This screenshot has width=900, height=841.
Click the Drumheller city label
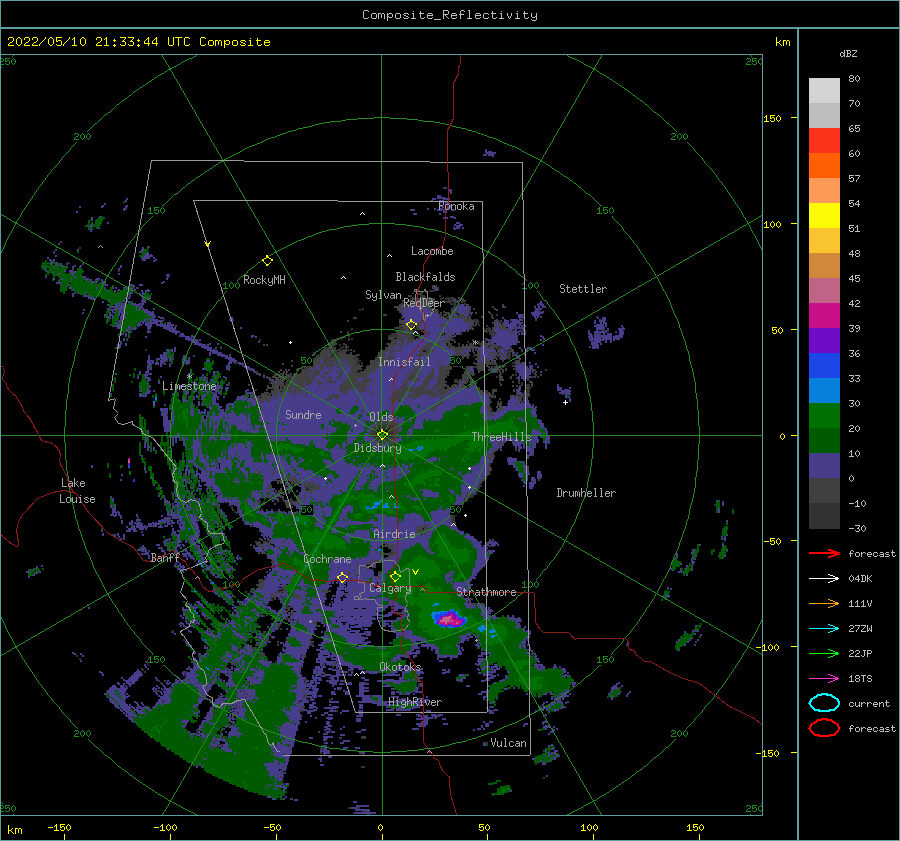586,493
